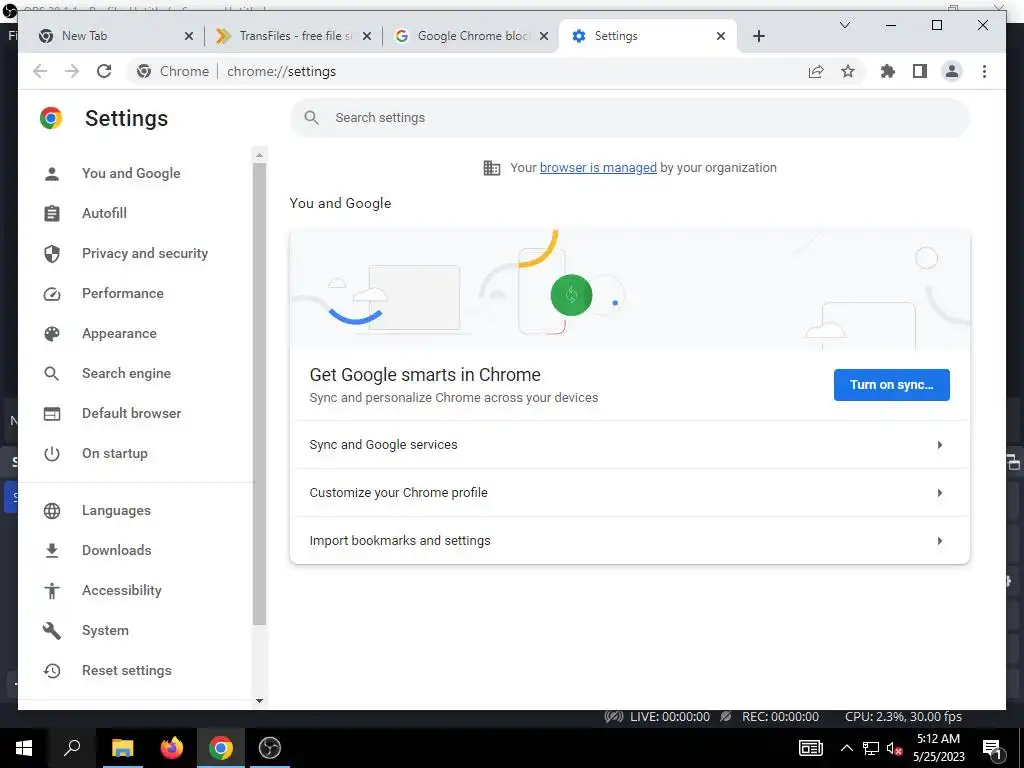Screen dimensions: 1024x768
Task: Open File Explorer from the taskbar
Action: tap(122, 748)
